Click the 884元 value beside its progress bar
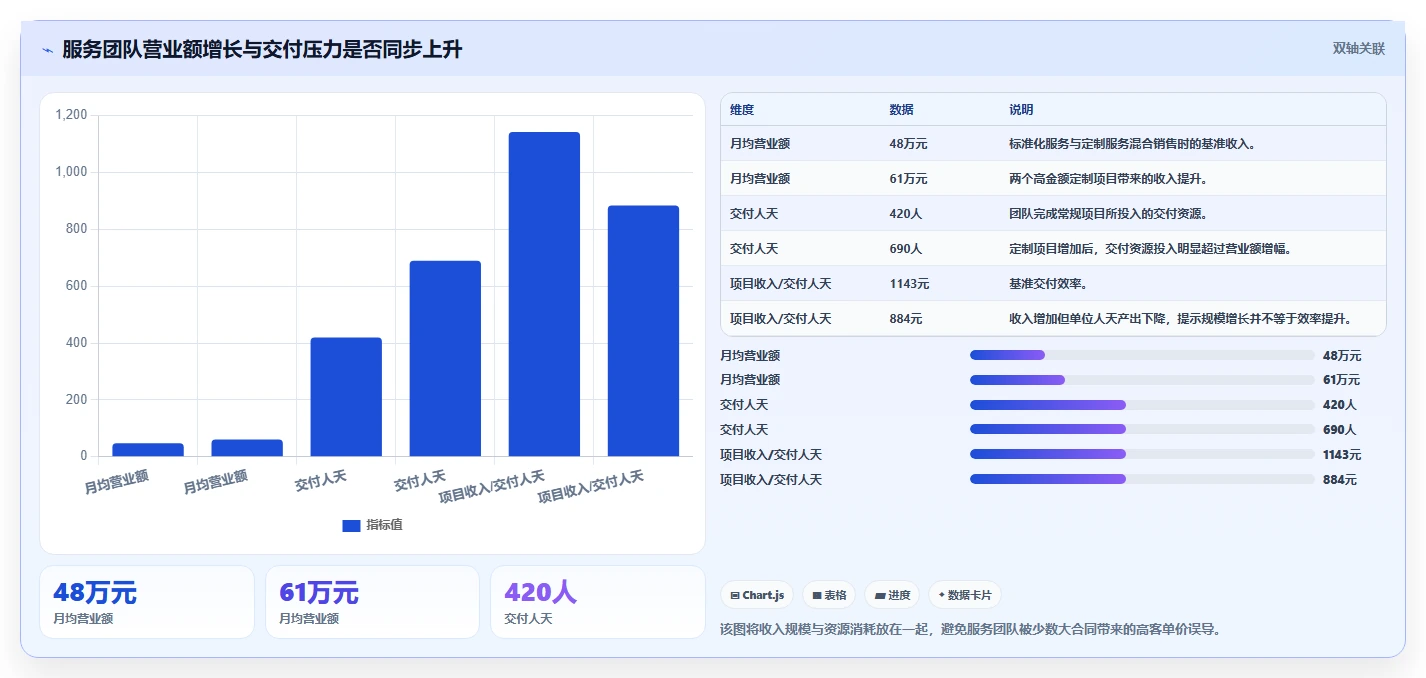 pyautogui.click(x=1339, y=480)
